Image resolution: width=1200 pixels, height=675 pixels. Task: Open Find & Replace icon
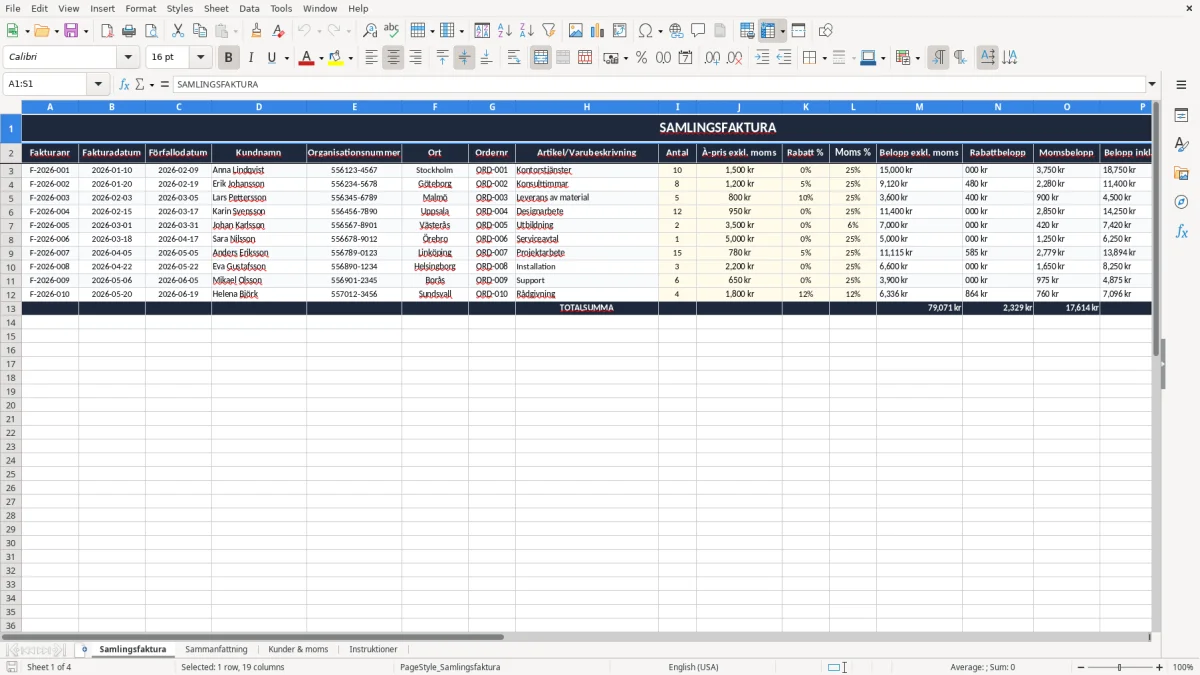[370, 31]
